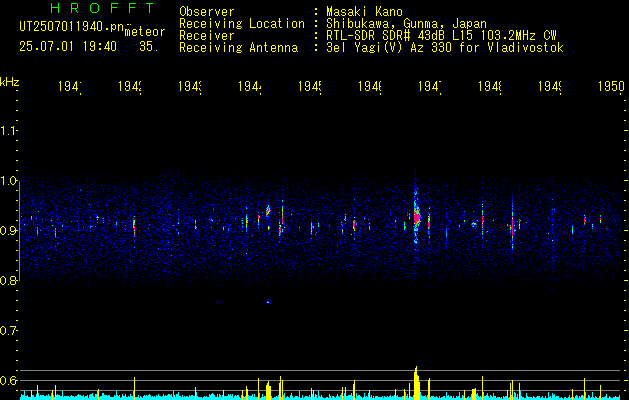Viewport: 629px width, 400px height.
Task: Click the 0.9 frequency axis label
Action: tap(8, 231)
